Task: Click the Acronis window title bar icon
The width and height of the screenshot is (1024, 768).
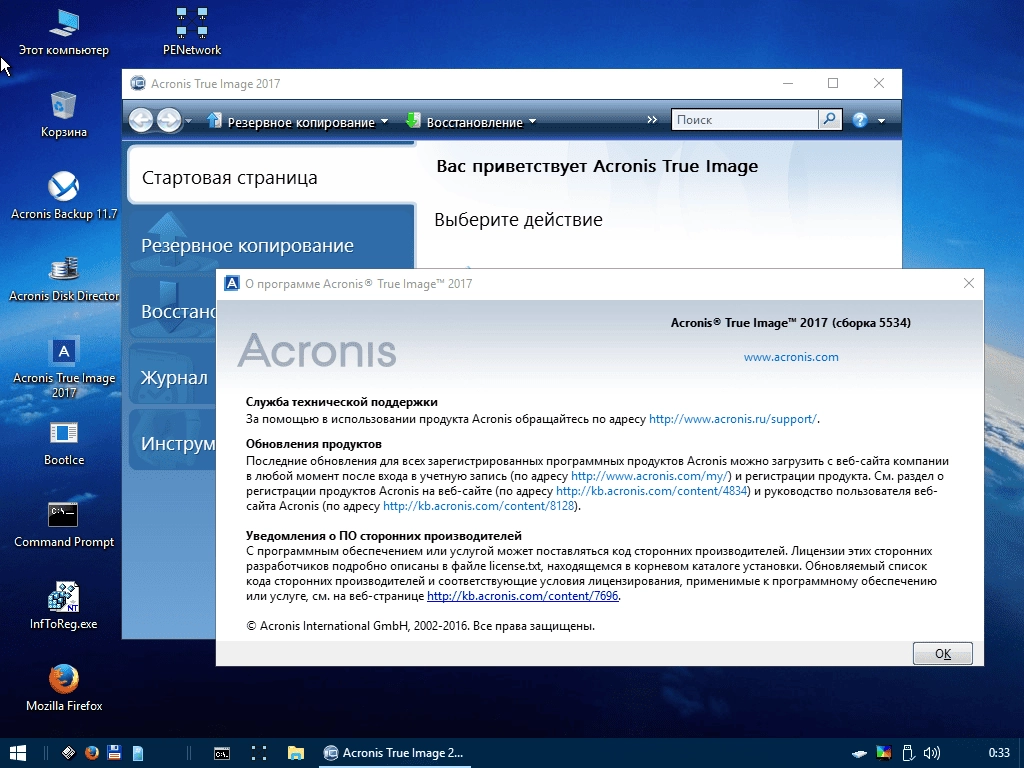Action: 138,83
